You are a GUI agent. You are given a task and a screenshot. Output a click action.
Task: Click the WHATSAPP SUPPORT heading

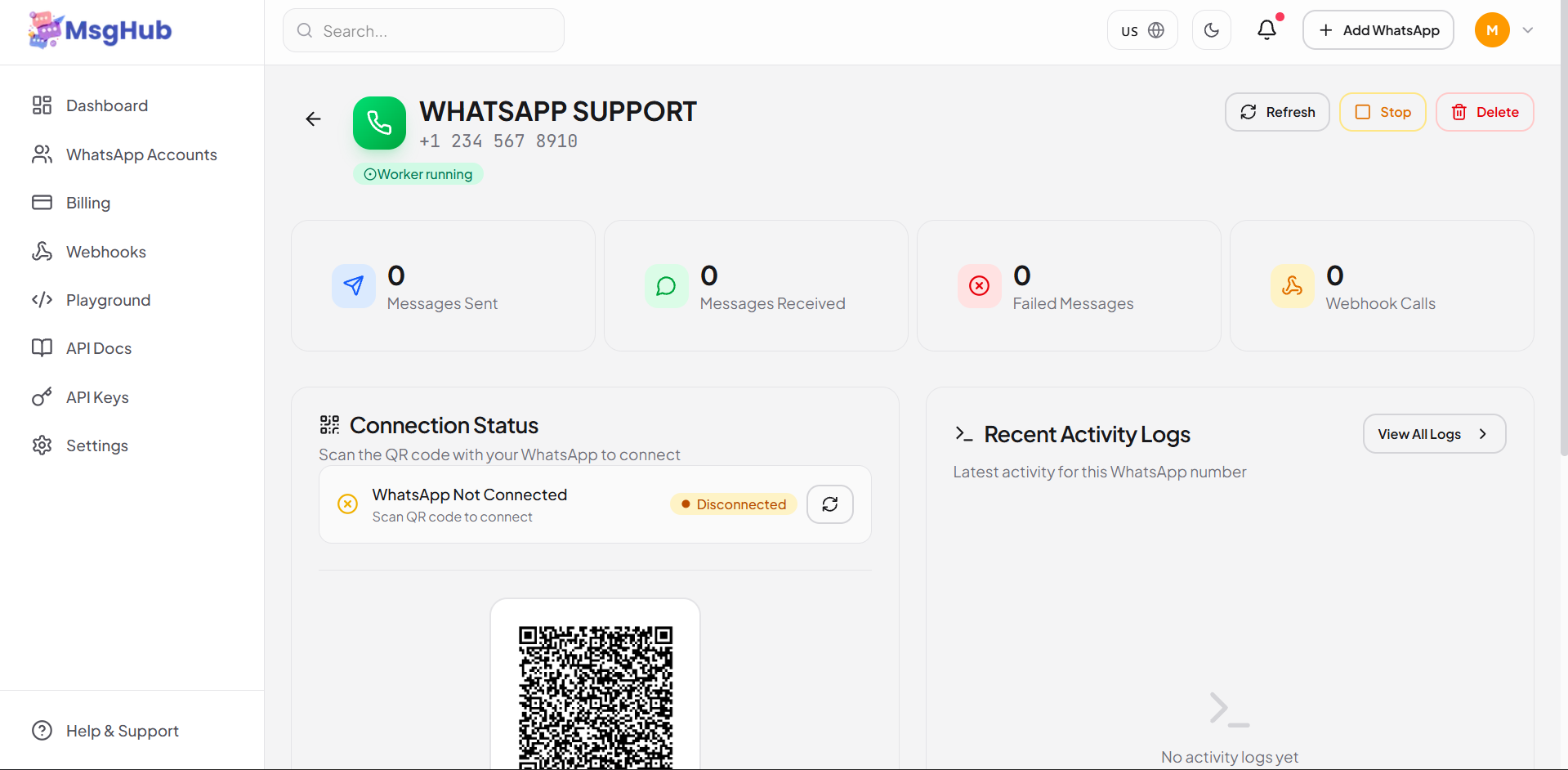pyautogui.click(x=558, y=111)
